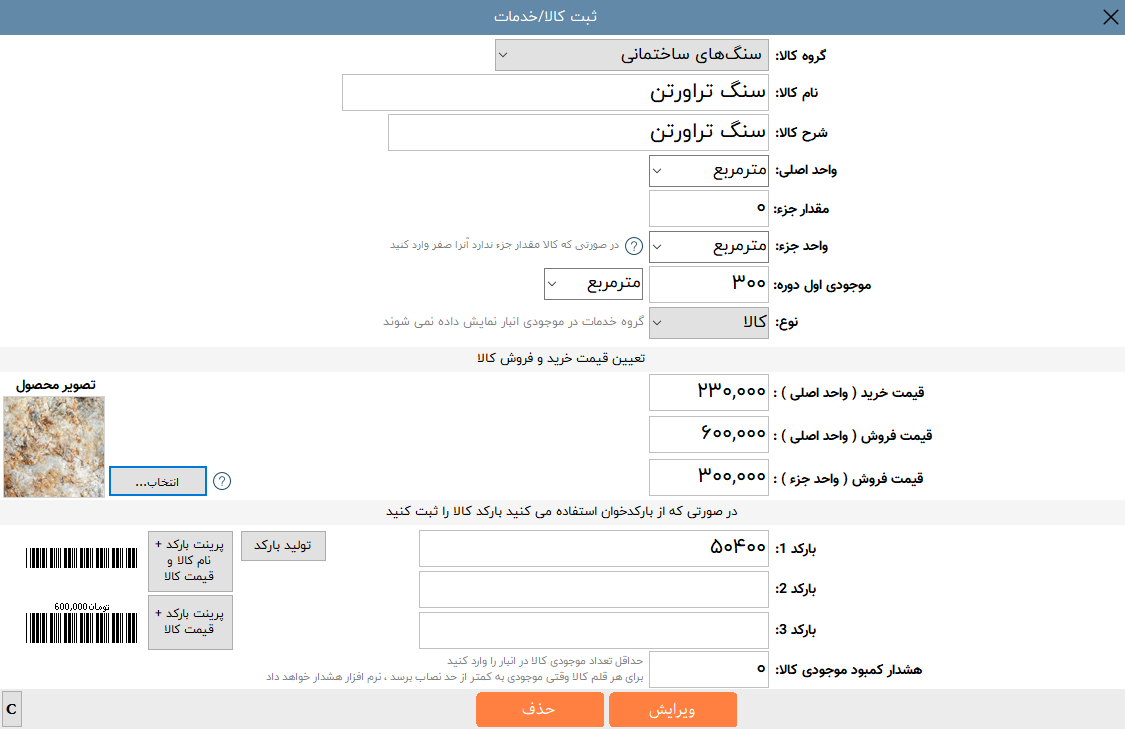Open the unit dropdown beside موجودی اول دوره
Viewport: 1125px width, 729px height.
pos(593,283)
